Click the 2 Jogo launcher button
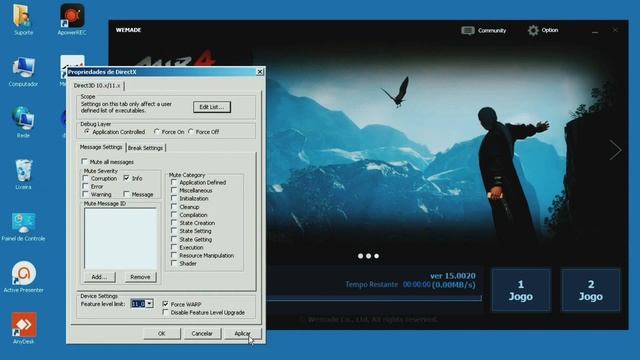This screenshot has height=360, width=640. tap(591, 290)
